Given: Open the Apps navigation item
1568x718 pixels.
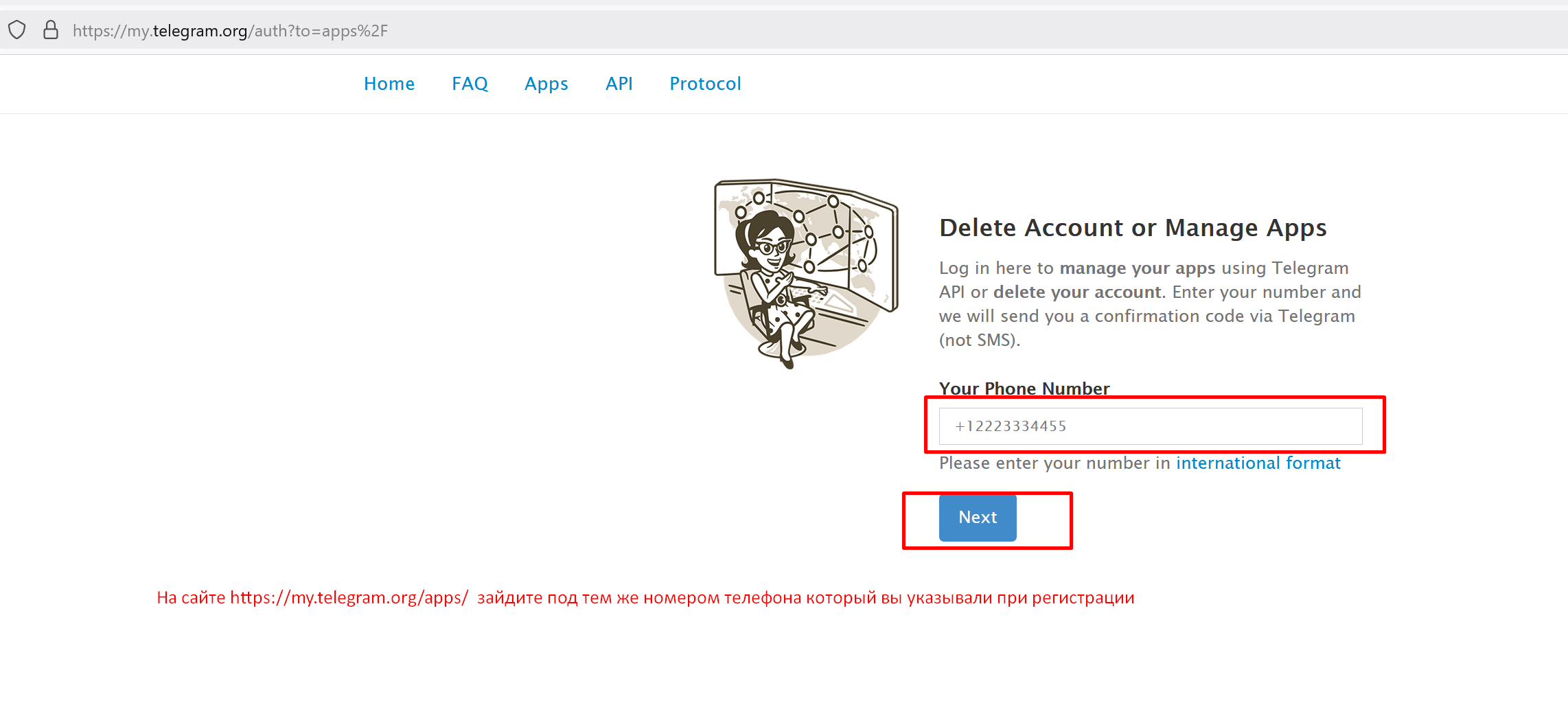Looking at the screenshot, I should coord(546,84).
